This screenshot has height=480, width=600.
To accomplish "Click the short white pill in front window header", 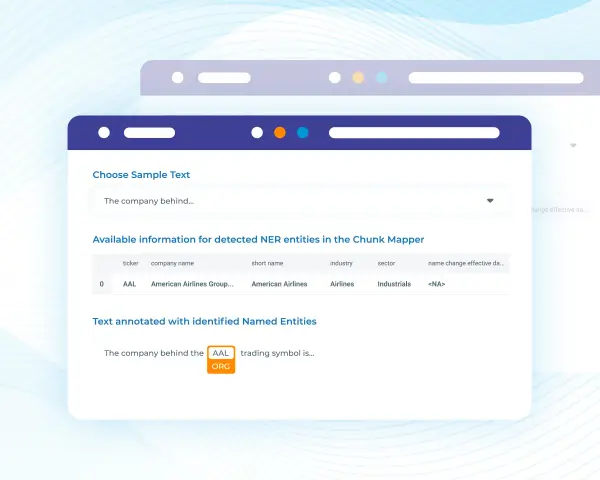I will [x=149, y=133].
